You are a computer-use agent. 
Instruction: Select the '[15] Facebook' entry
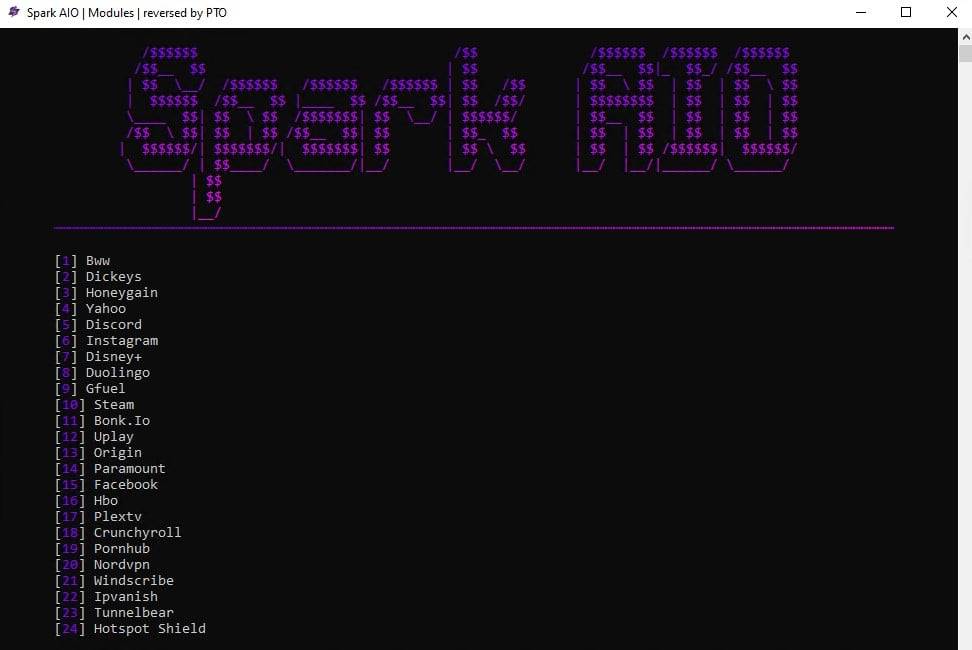pos(107,485)
